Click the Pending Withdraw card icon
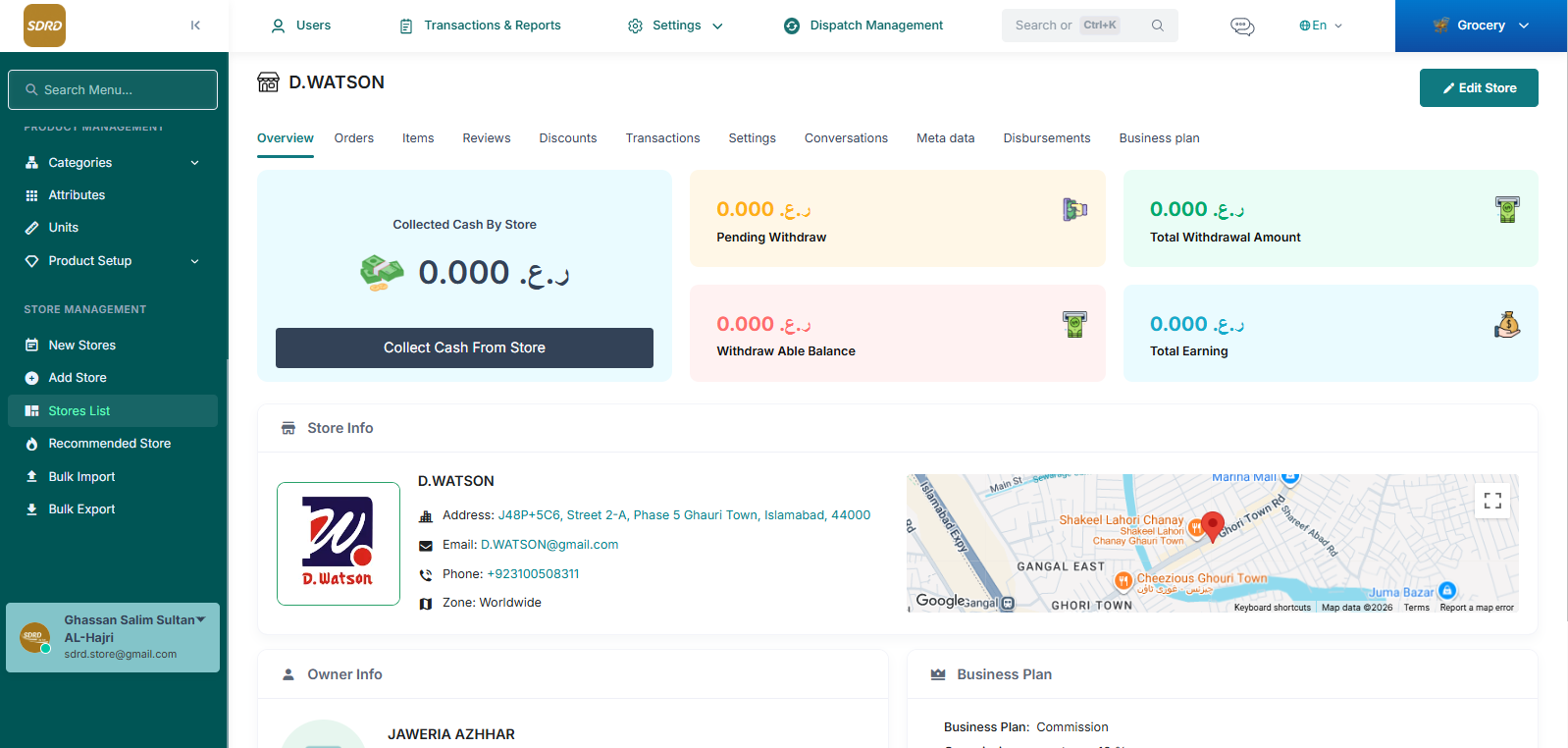This screenshot has width=1568, height=748. point(1075,209)
